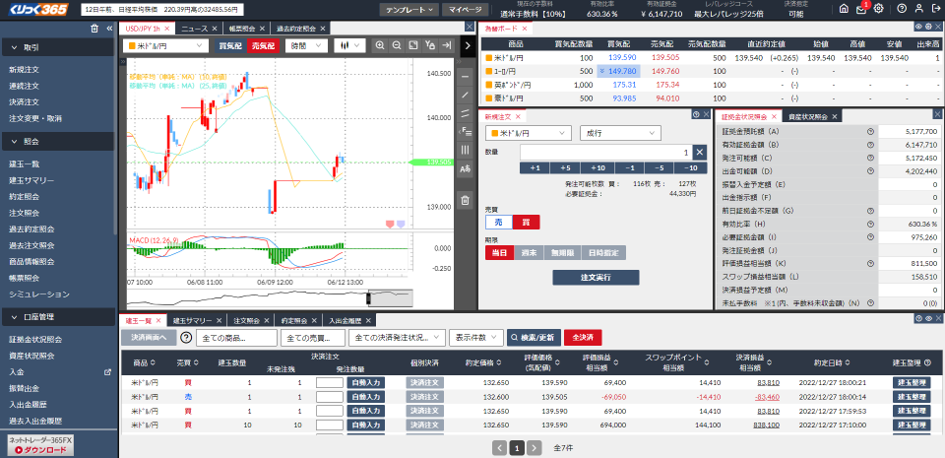Viewport: 945px width, 458px height.
Task: Select the trend line drawing tool
Action: (465, 95)
